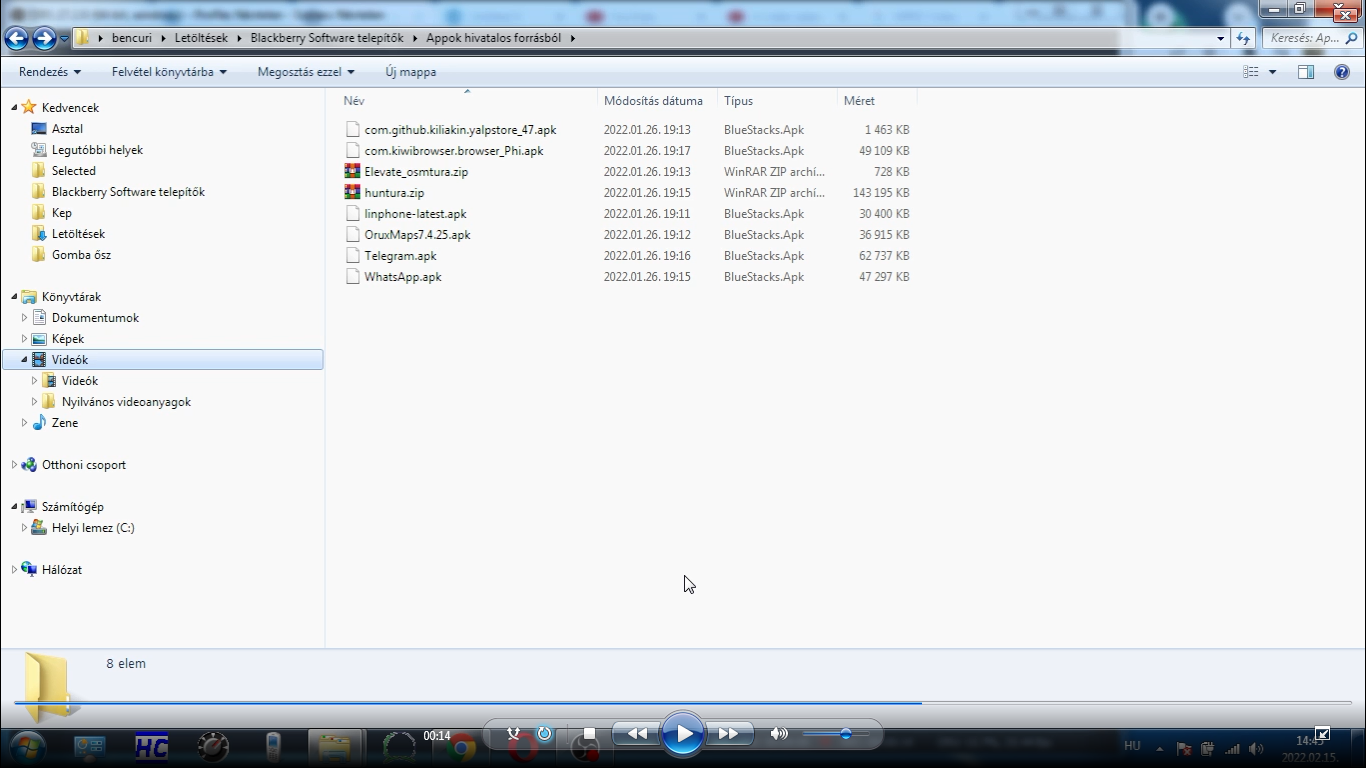Click the Zene music note icon
The image size is (1366, 768).
[39, 423]
